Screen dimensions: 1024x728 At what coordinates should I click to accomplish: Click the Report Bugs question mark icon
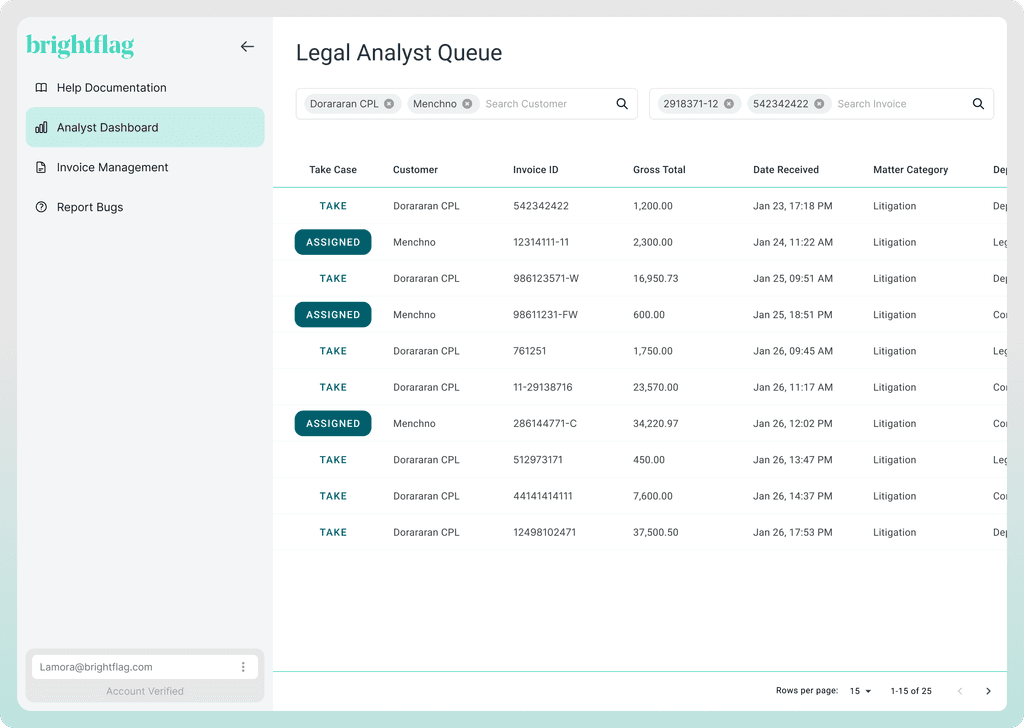(41, 207)
